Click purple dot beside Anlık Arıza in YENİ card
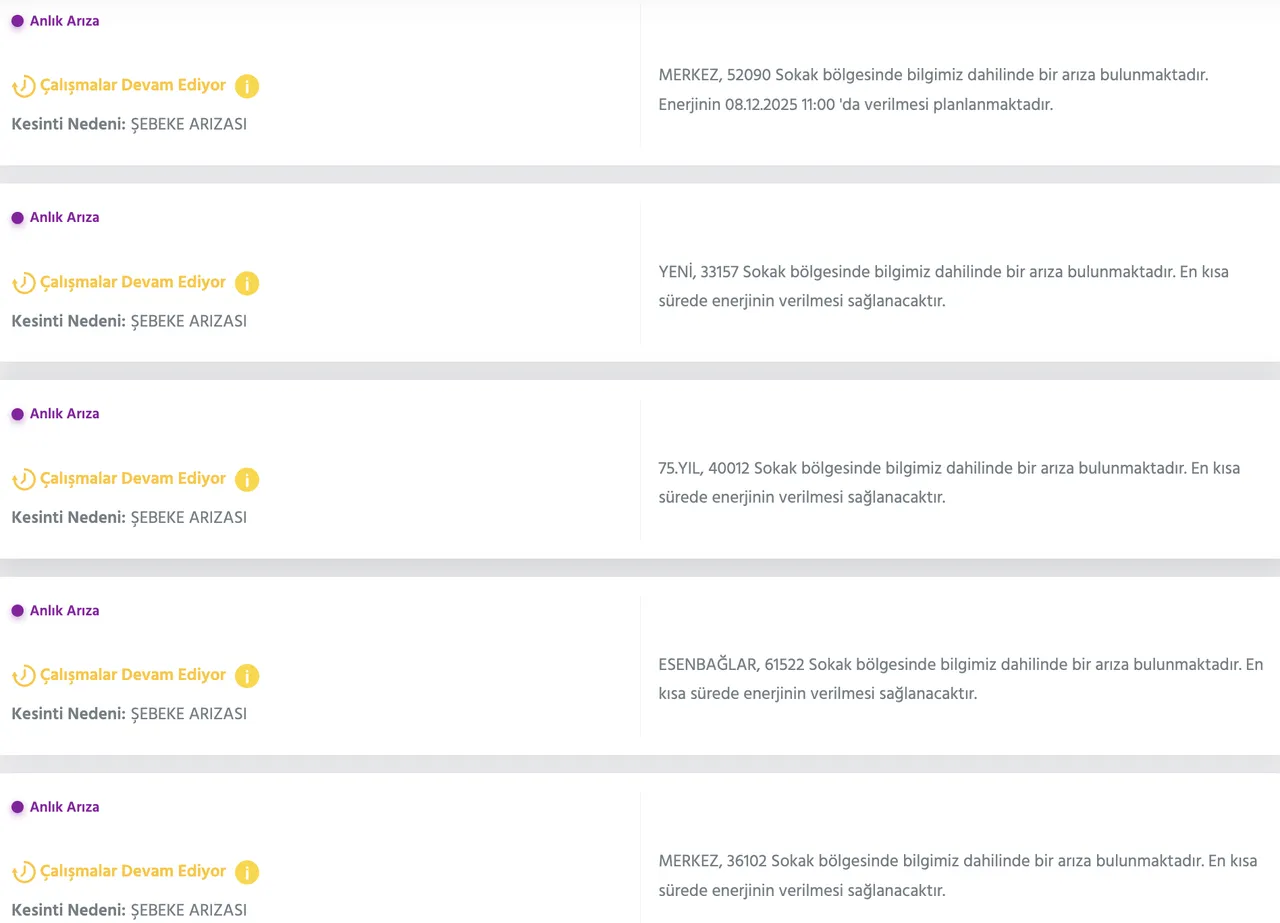The width and height of the screenshot is (1280, 923). click(x=17, y=218)
